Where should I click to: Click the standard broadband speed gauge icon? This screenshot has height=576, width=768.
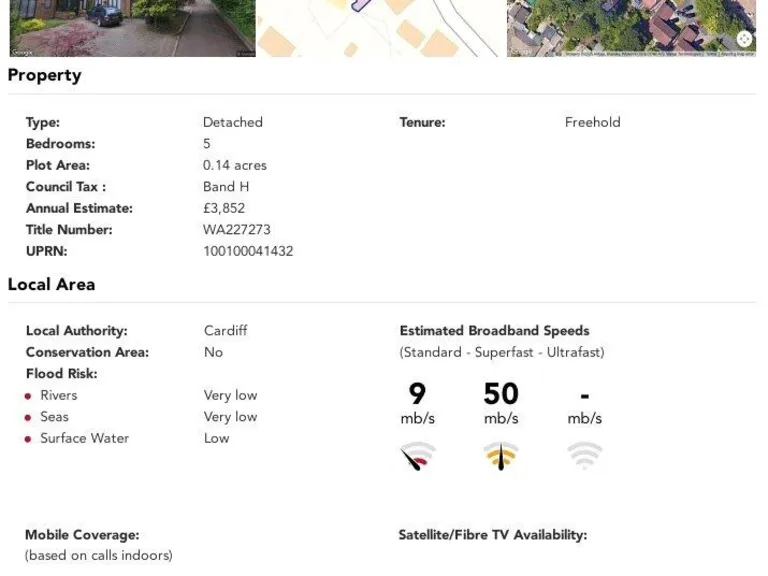coord(418,457)
